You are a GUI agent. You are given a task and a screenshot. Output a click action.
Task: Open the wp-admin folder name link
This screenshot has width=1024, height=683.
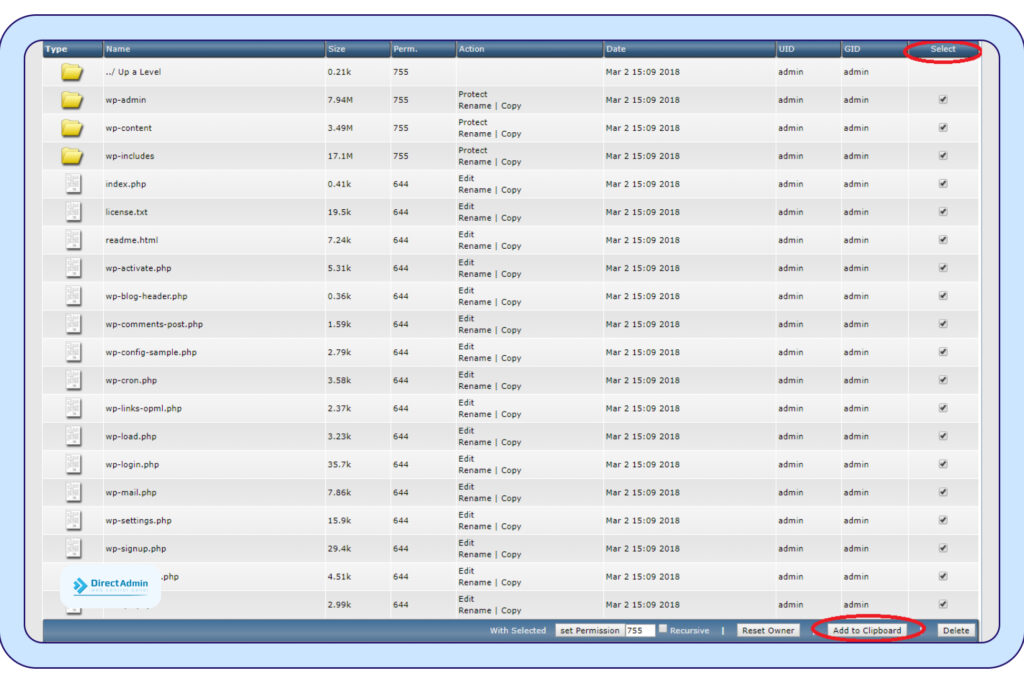[x=126, y=100]
